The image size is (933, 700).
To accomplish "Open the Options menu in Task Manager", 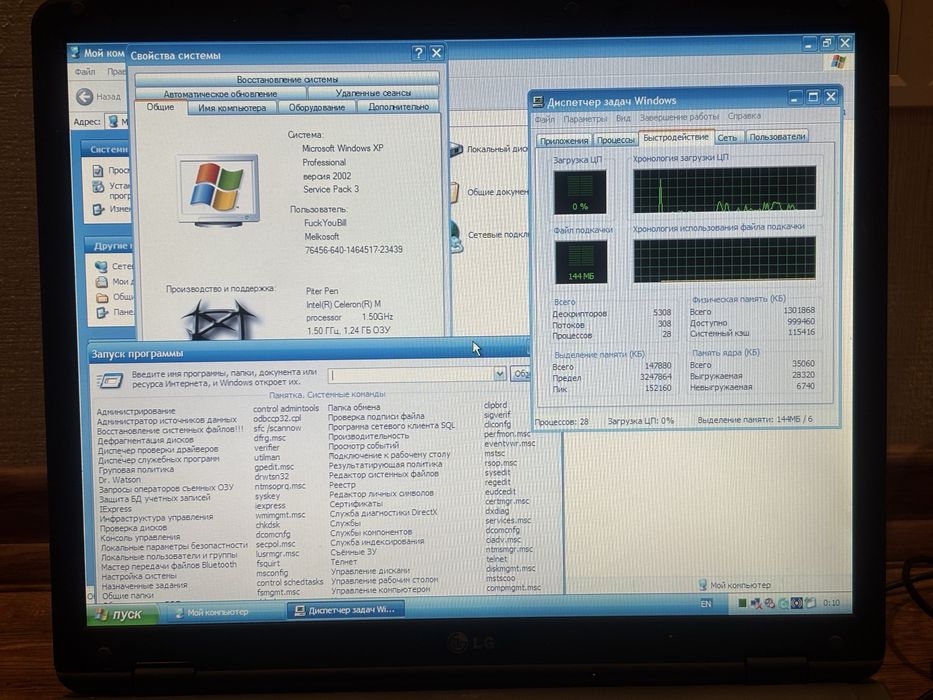I will (585, 118).
